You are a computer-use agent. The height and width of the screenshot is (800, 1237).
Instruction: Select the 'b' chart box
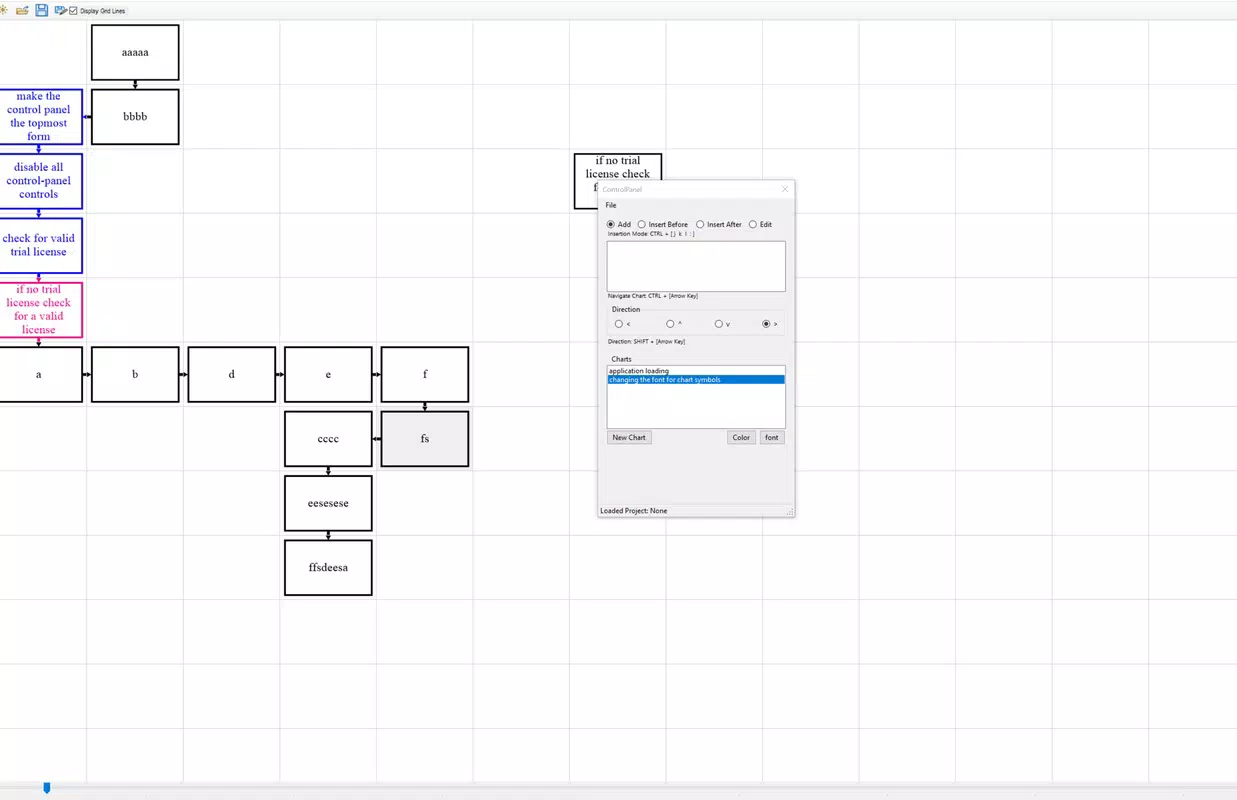(135, 374)
